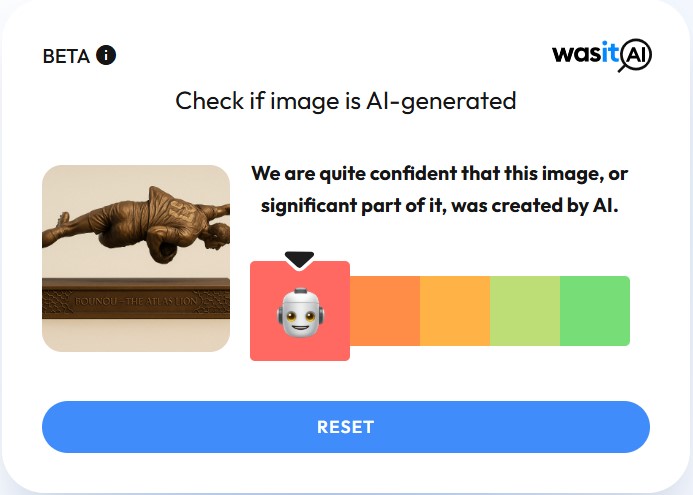Click the 'Check if image is AI-generated' heading

(x=346, y=101)
